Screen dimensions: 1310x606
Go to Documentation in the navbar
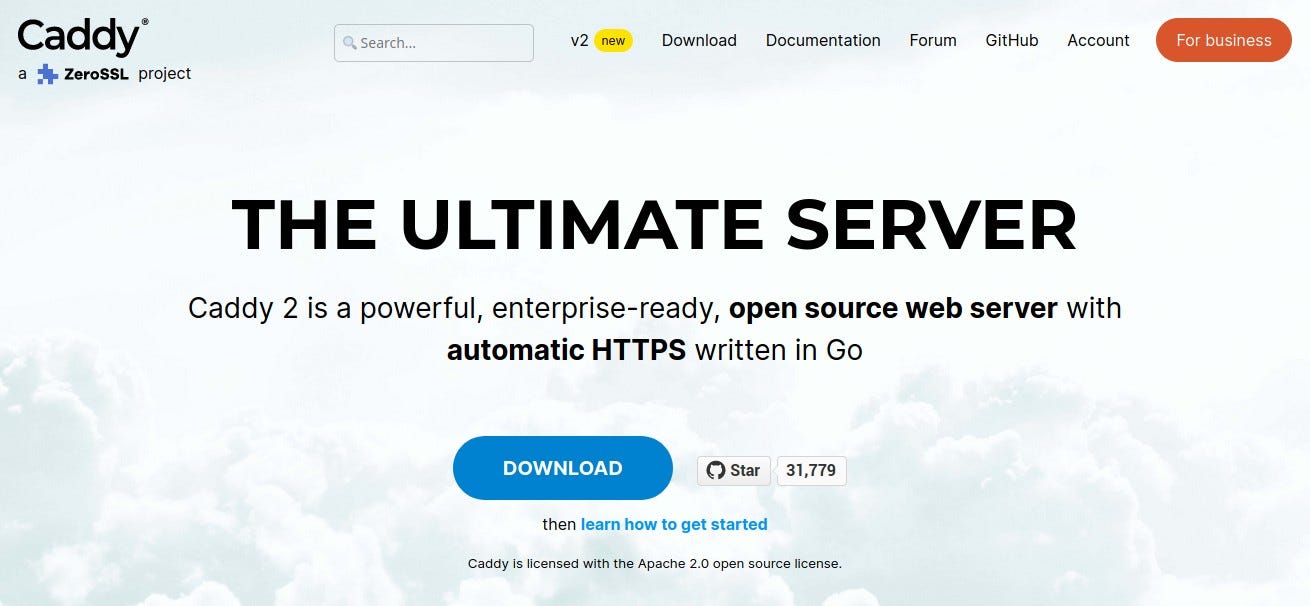(823, 41)
